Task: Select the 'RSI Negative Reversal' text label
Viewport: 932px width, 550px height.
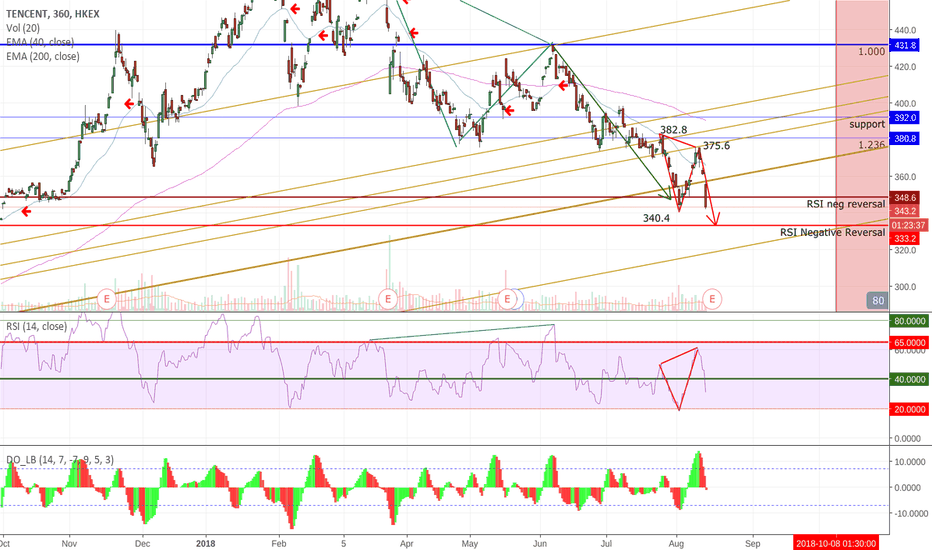Action: click(832, 232)
